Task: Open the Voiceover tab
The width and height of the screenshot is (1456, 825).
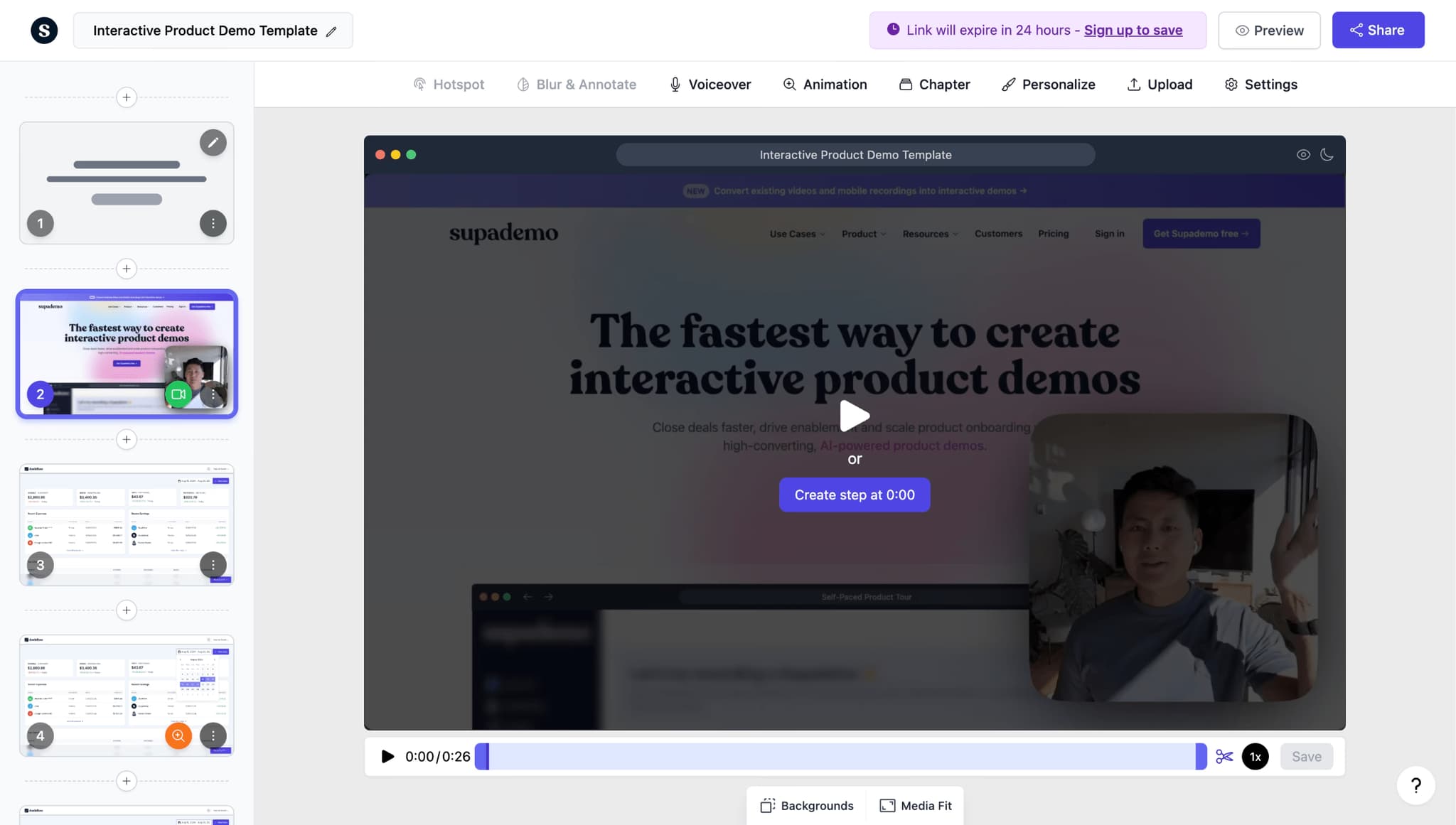Action: point(709,84)
